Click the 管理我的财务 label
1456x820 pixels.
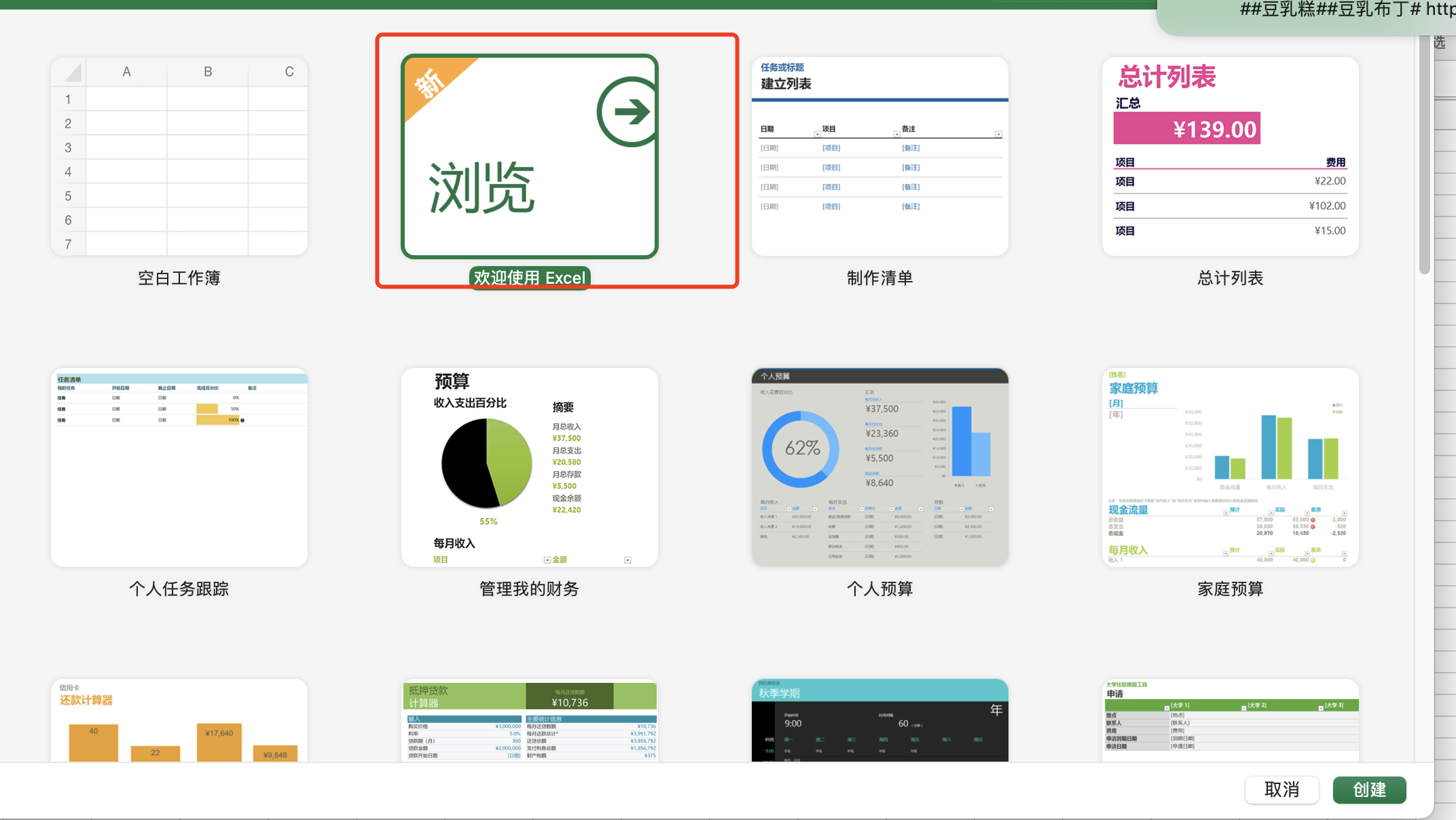pos(530,589)
